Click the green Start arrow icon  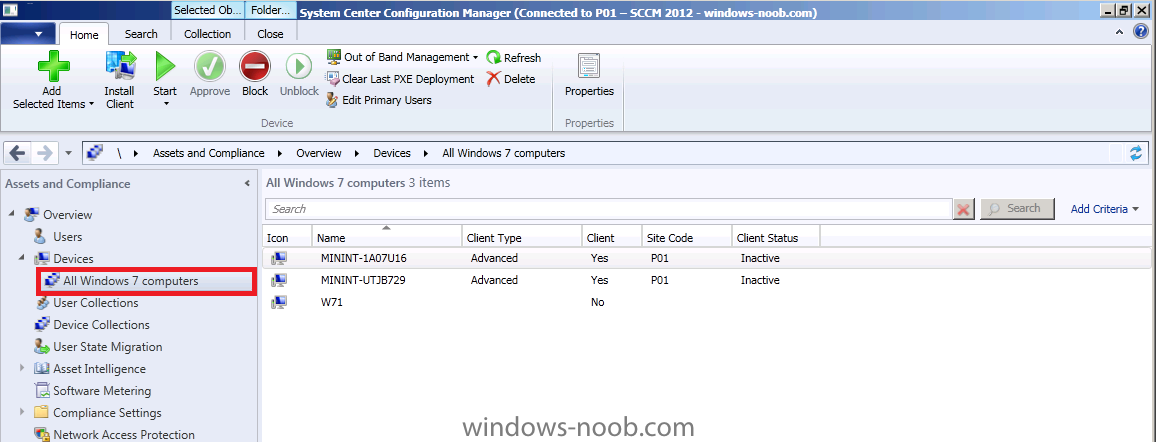[165, 66]
